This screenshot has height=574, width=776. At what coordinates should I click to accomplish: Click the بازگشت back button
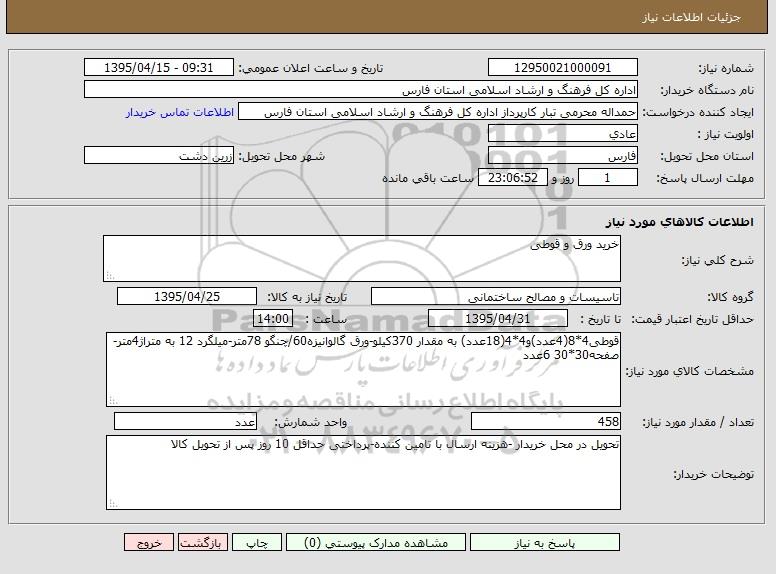point(203,542)
